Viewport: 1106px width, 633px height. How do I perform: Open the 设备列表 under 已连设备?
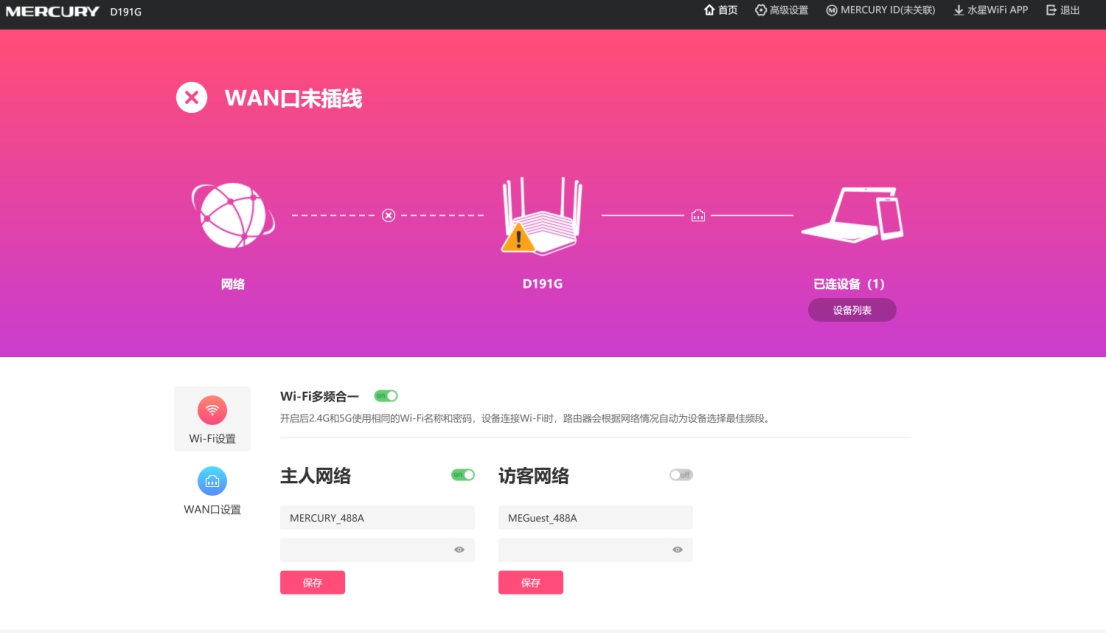tap(851, 310)
